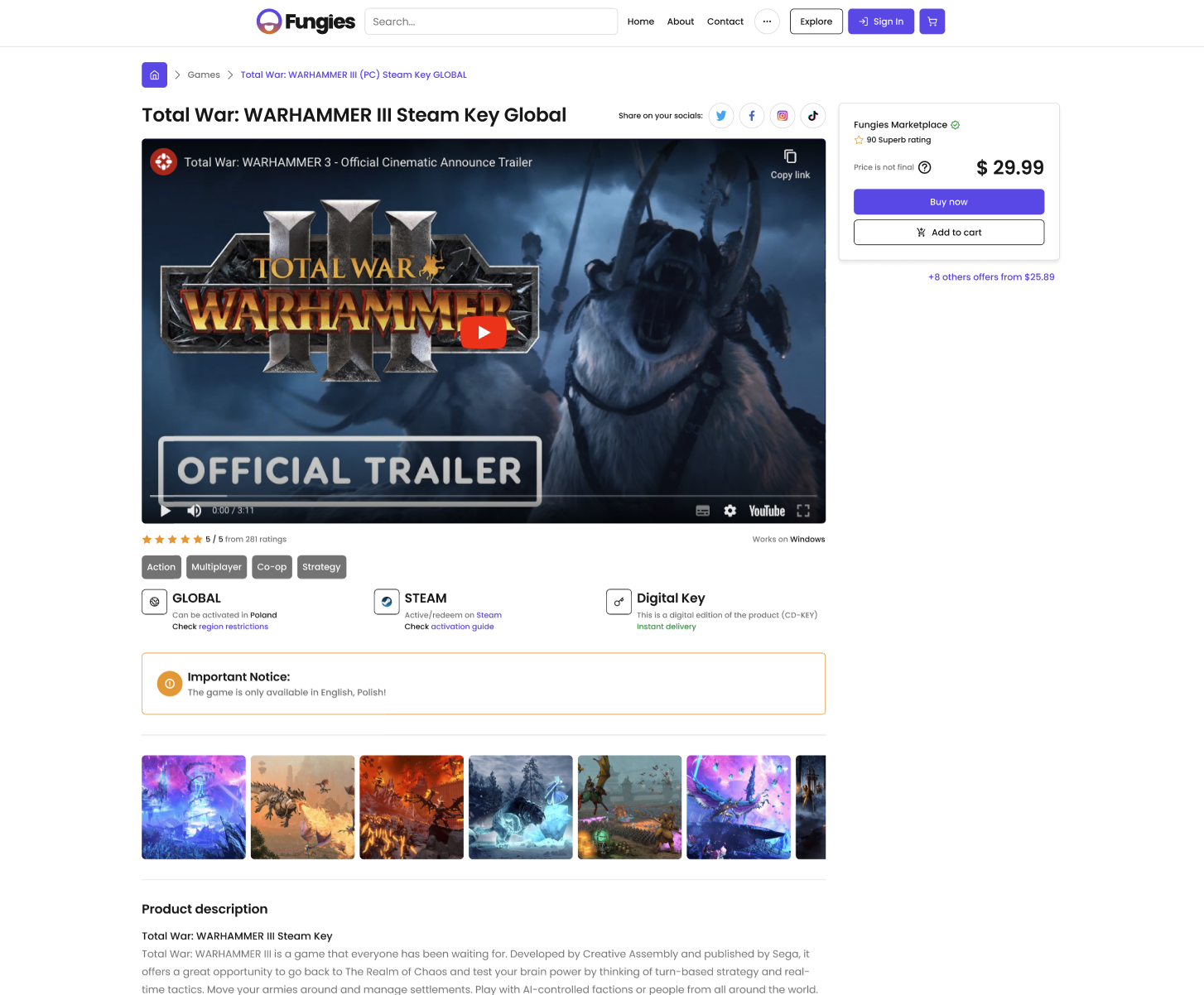1204x995 pixels.
Task: Click 'Instant delivery' text
Action: [667, 627]
